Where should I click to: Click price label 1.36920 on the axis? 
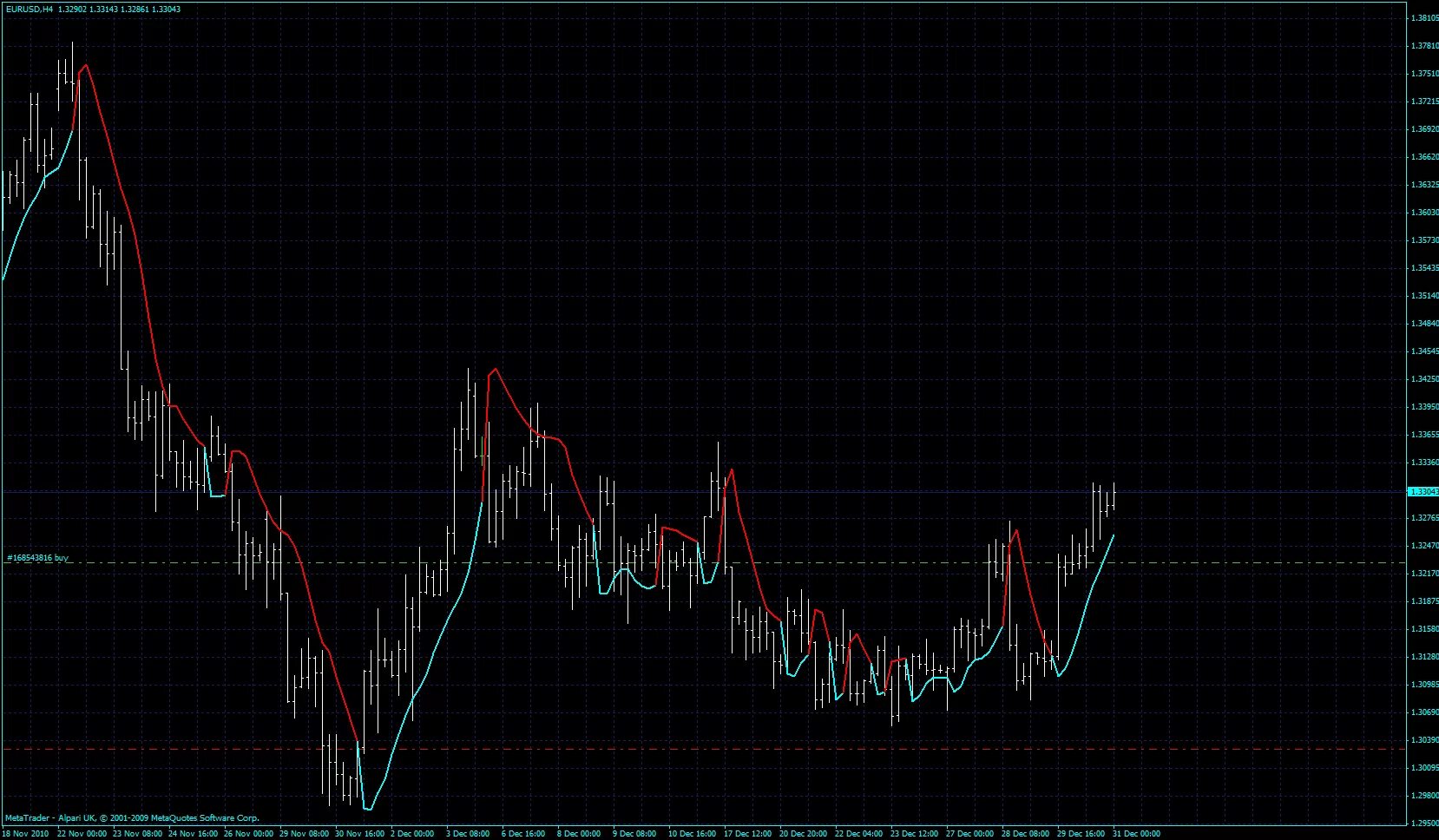pyautogui.click(x=1424, y=129)
